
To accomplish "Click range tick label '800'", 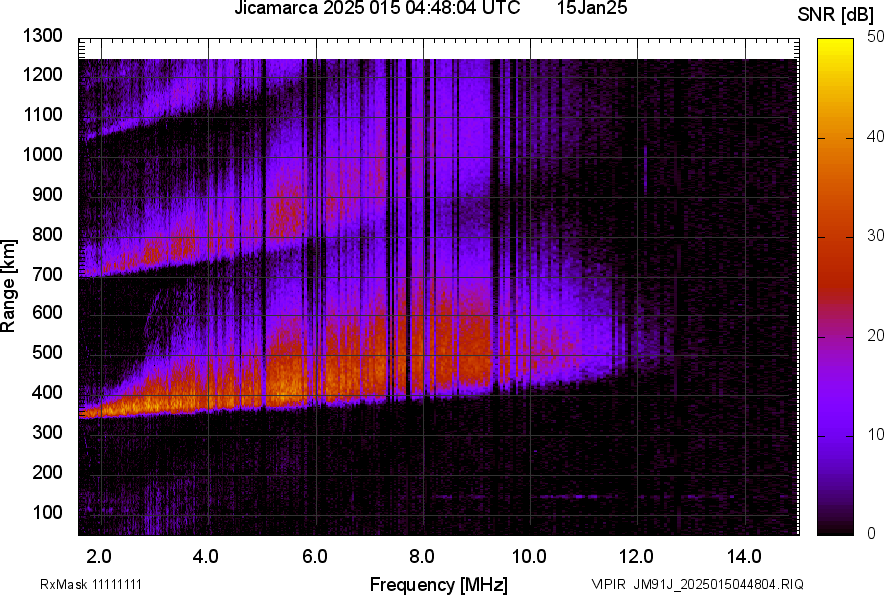I will [x=47, y=234].
